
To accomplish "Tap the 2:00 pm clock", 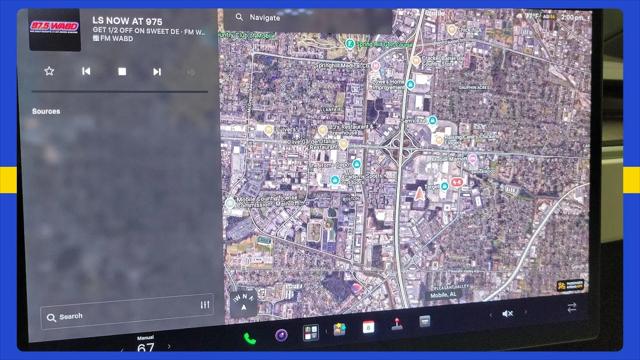I will point(572,18).
